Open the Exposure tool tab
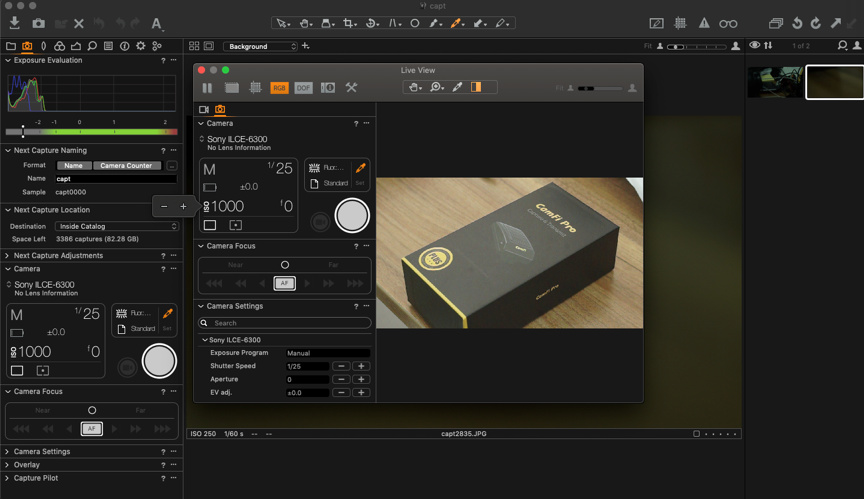This screenshot has width=864, height=499. pos(76,46)
